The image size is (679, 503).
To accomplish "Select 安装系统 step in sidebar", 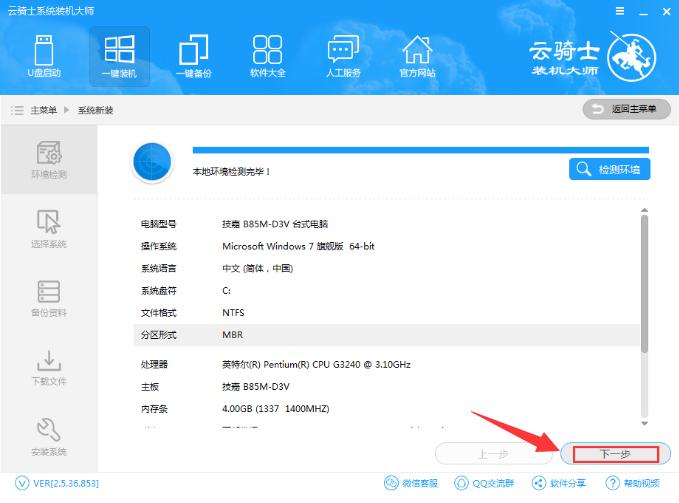I will [49, 437].
